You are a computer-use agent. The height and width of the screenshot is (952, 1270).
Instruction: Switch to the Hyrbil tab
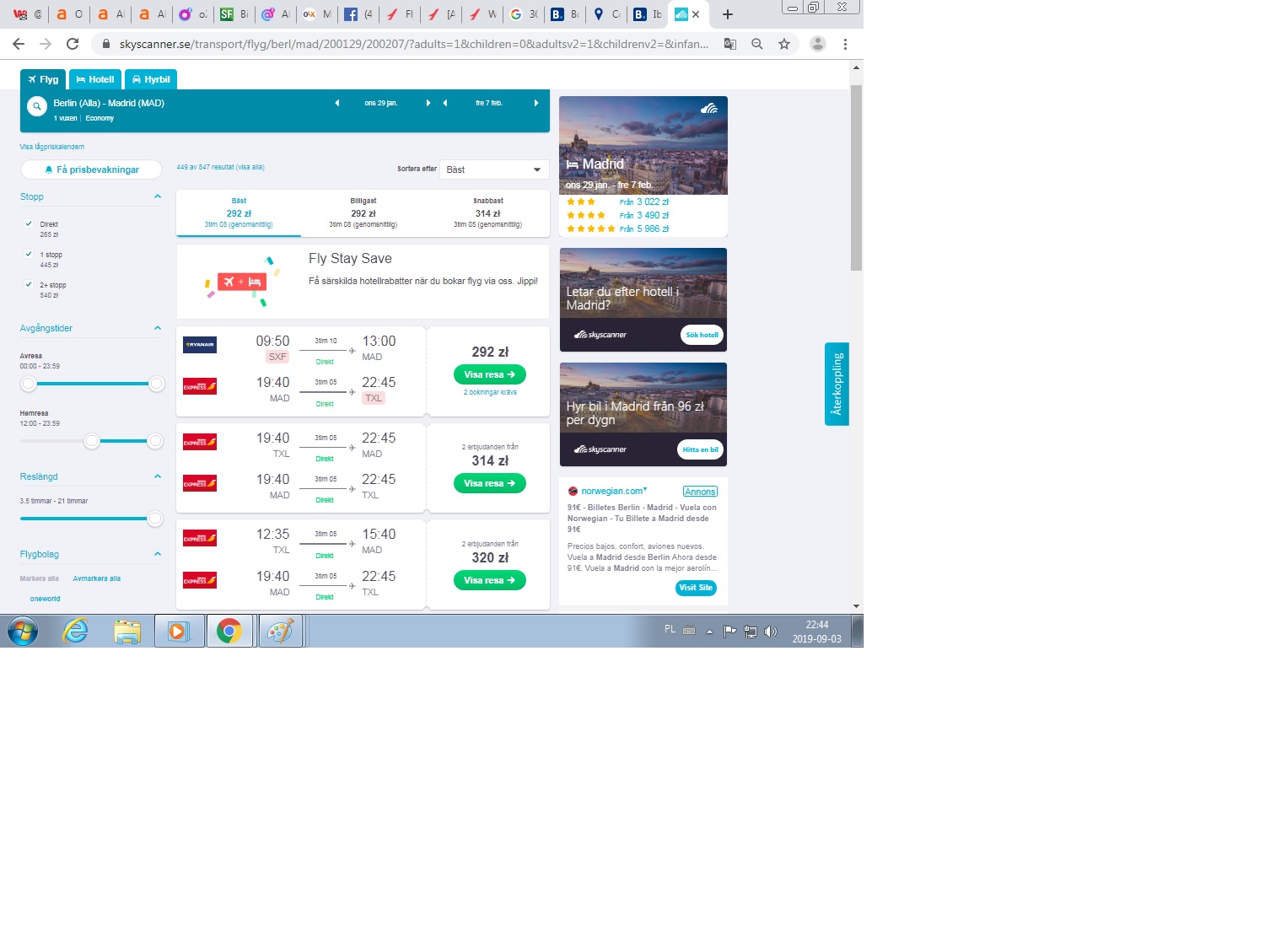[x=151, y=79]
